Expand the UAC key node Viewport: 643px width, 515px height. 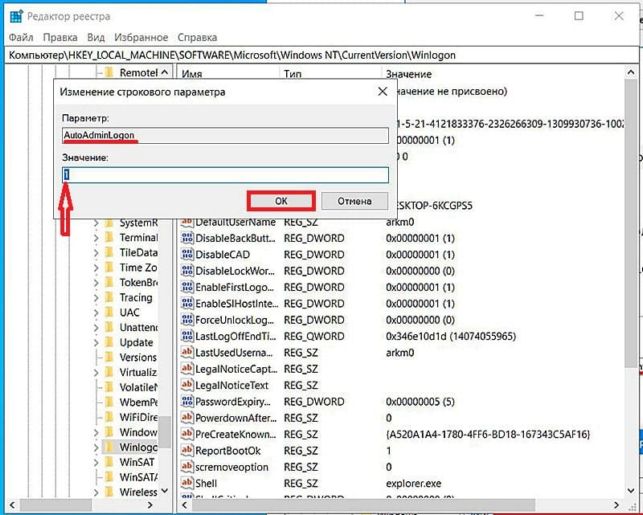click(x=96, y=312)
